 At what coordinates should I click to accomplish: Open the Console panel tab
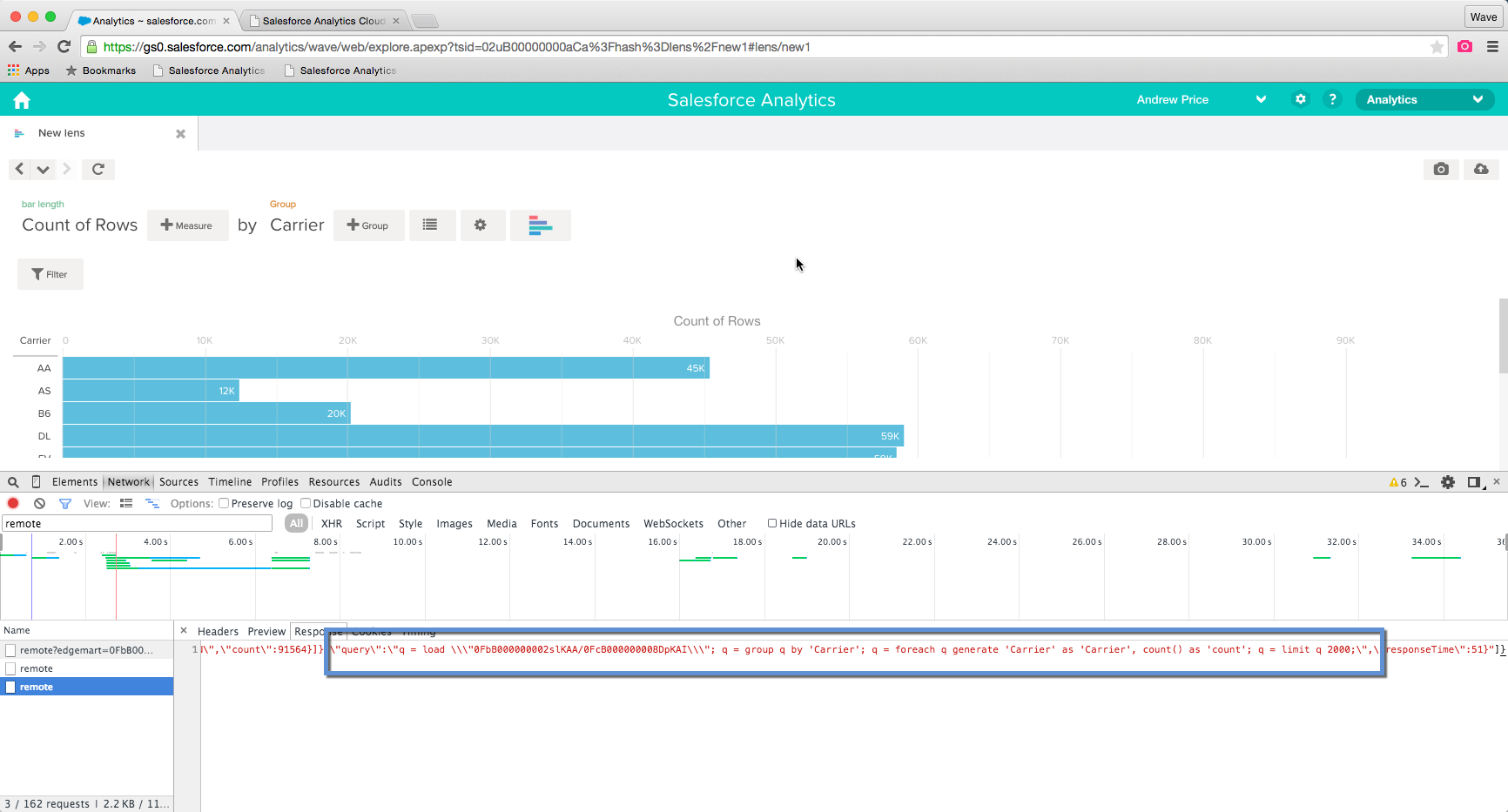(432, 482)
